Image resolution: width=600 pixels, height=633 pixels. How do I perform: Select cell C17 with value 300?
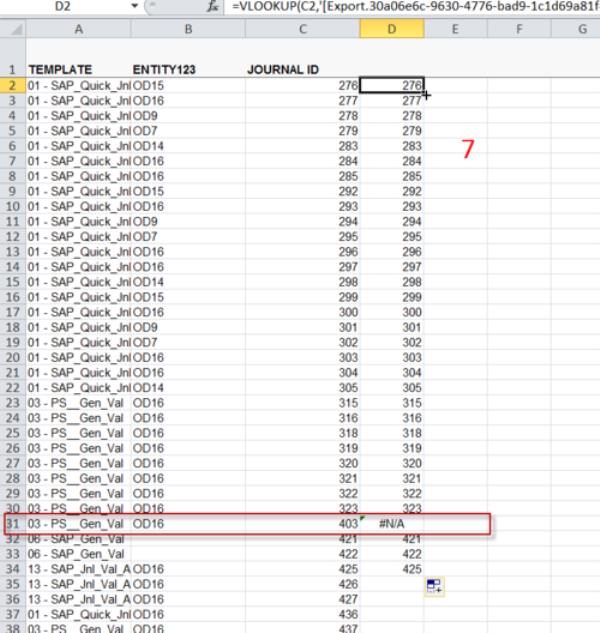302,312
